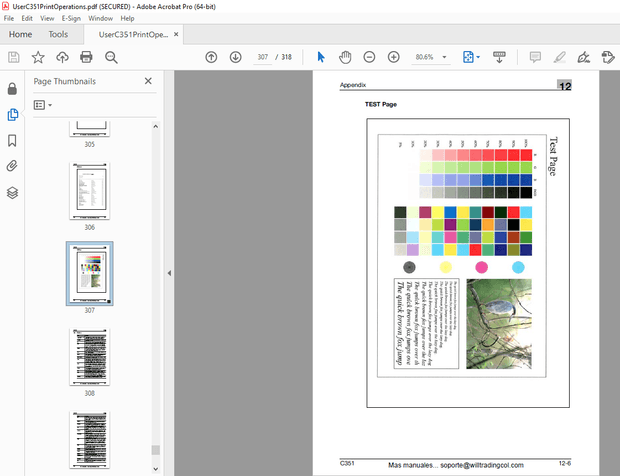Screen dimensions: 620x476
Task: Select the highlighter pen tool
Action: point(560,57)
